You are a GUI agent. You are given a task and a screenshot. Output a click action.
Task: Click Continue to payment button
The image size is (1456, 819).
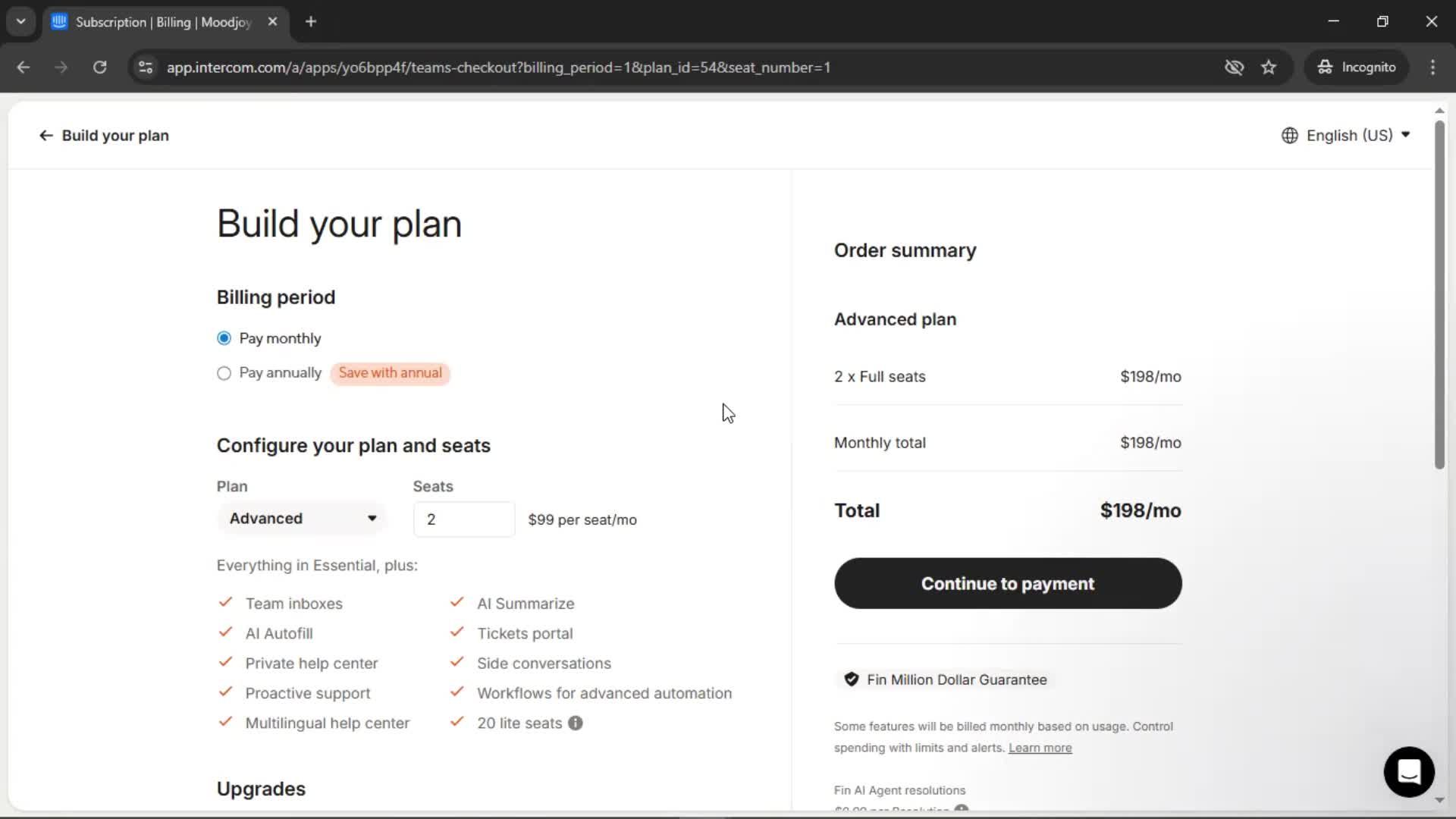tap(1008, 583)
